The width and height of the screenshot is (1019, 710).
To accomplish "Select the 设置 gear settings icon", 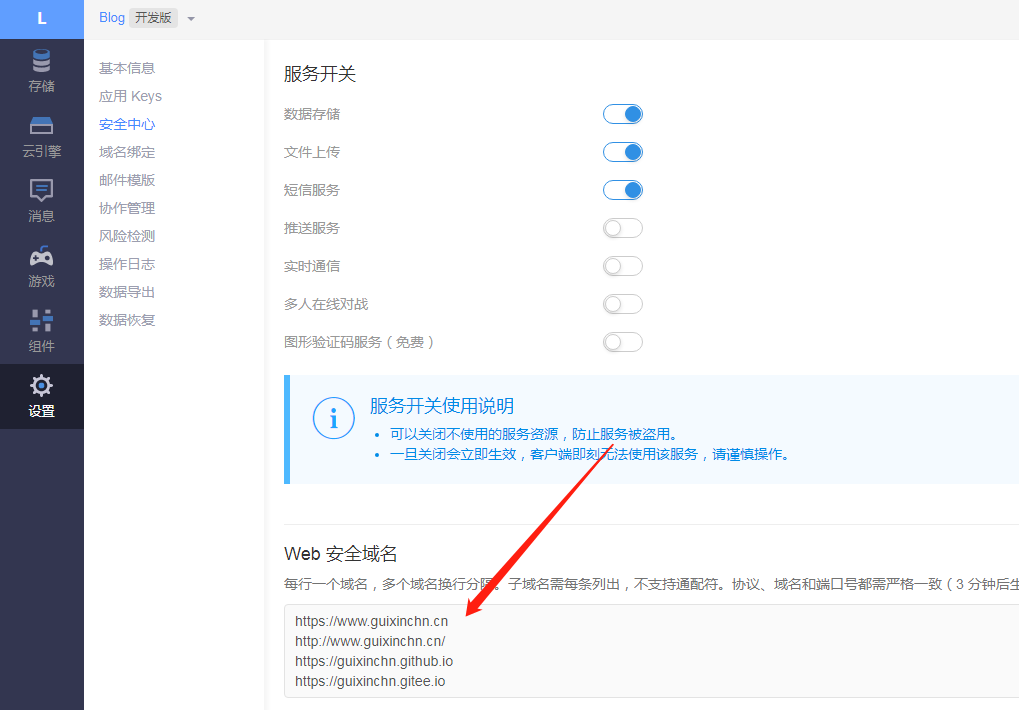I will 41,386.
